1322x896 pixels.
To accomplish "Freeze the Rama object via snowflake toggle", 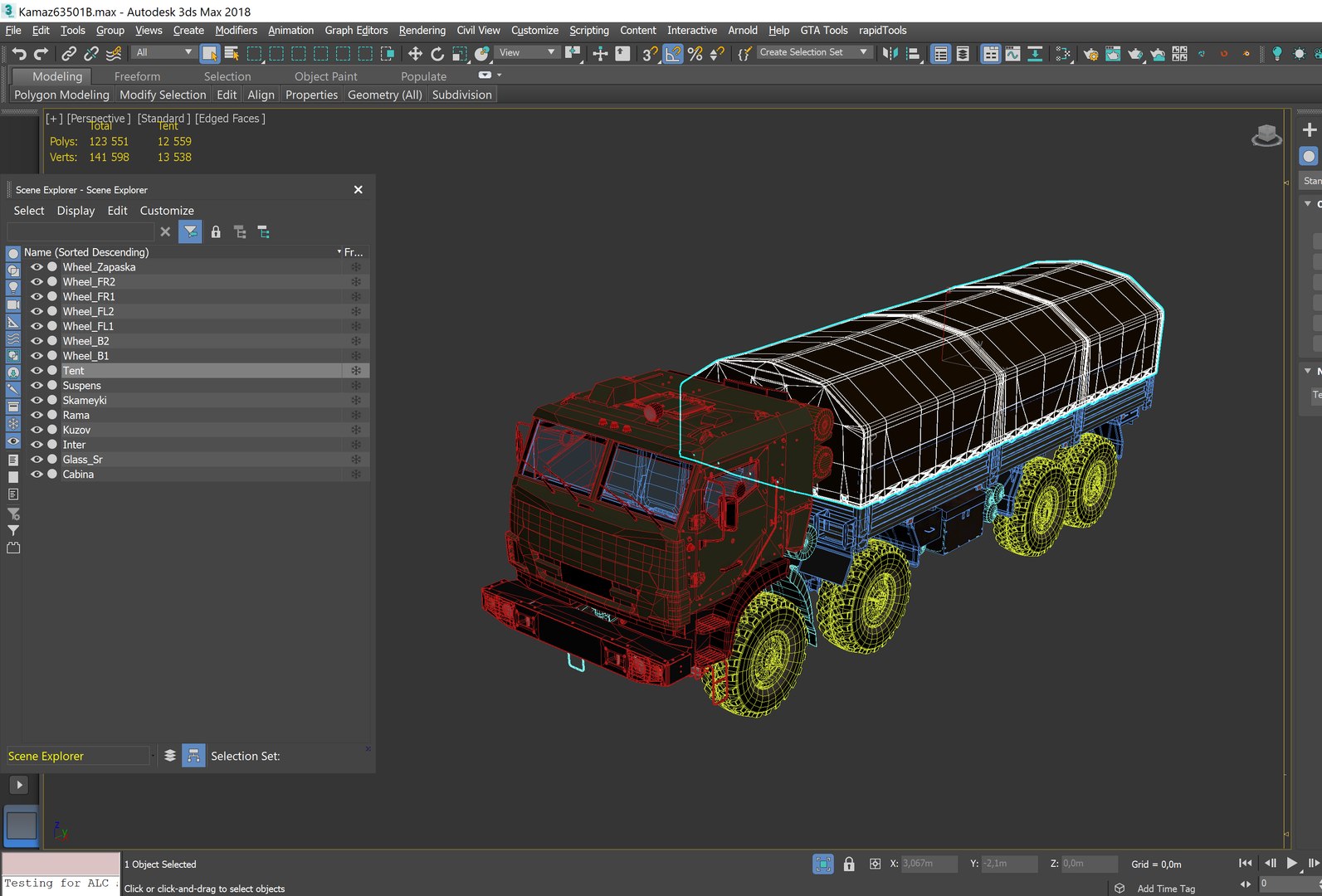I will tap(356, 415).
